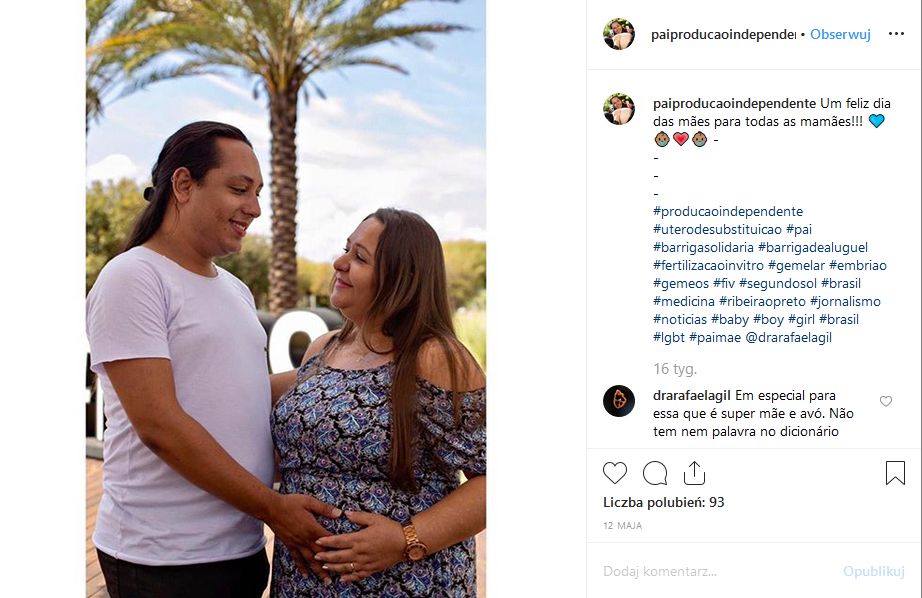Share the post via share icon

click(x=694, y=473)
